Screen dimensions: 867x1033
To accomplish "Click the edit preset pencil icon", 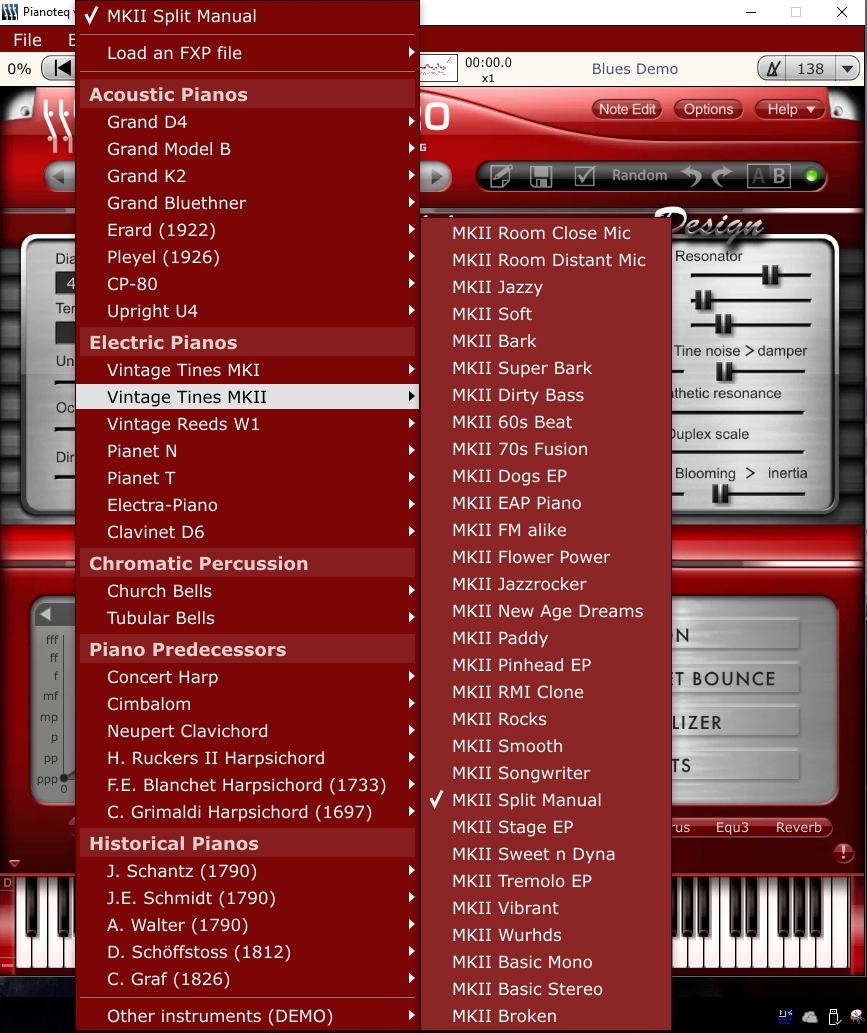I will [501, 176].
